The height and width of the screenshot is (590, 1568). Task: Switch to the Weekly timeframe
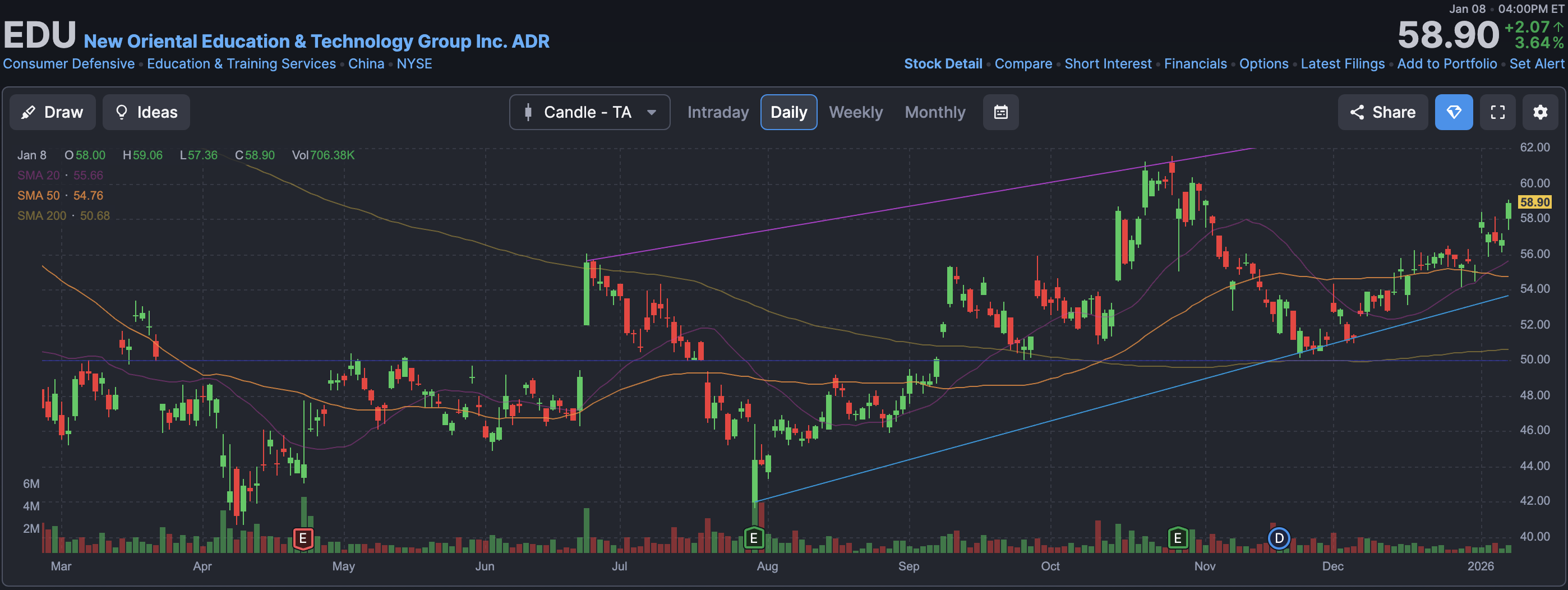(x=855, y=112)
